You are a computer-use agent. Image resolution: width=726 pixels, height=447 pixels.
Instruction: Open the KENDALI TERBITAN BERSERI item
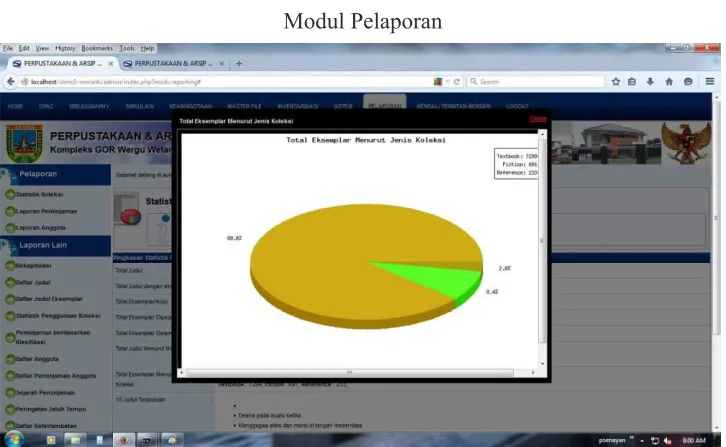coord(453,106)
